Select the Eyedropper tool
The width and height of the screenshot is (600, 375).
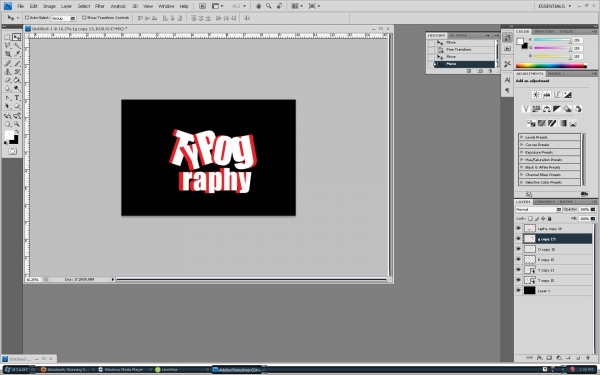tap(16, 54)
